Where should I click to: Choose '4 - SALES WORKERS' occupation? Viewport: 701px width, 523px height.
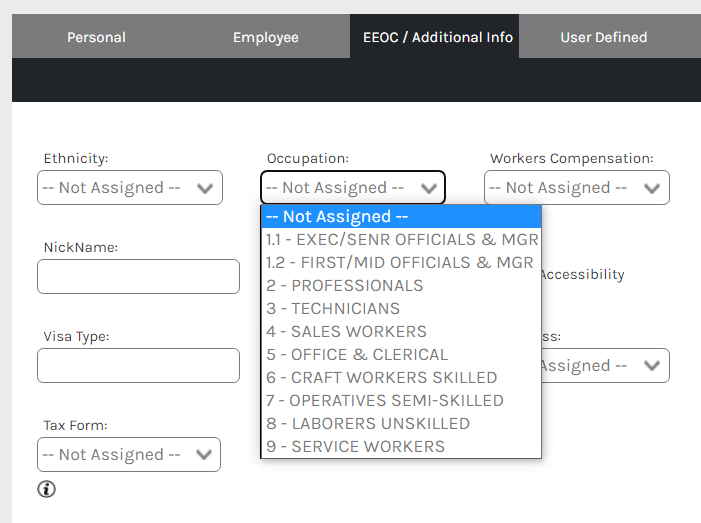tap(401, 332)
